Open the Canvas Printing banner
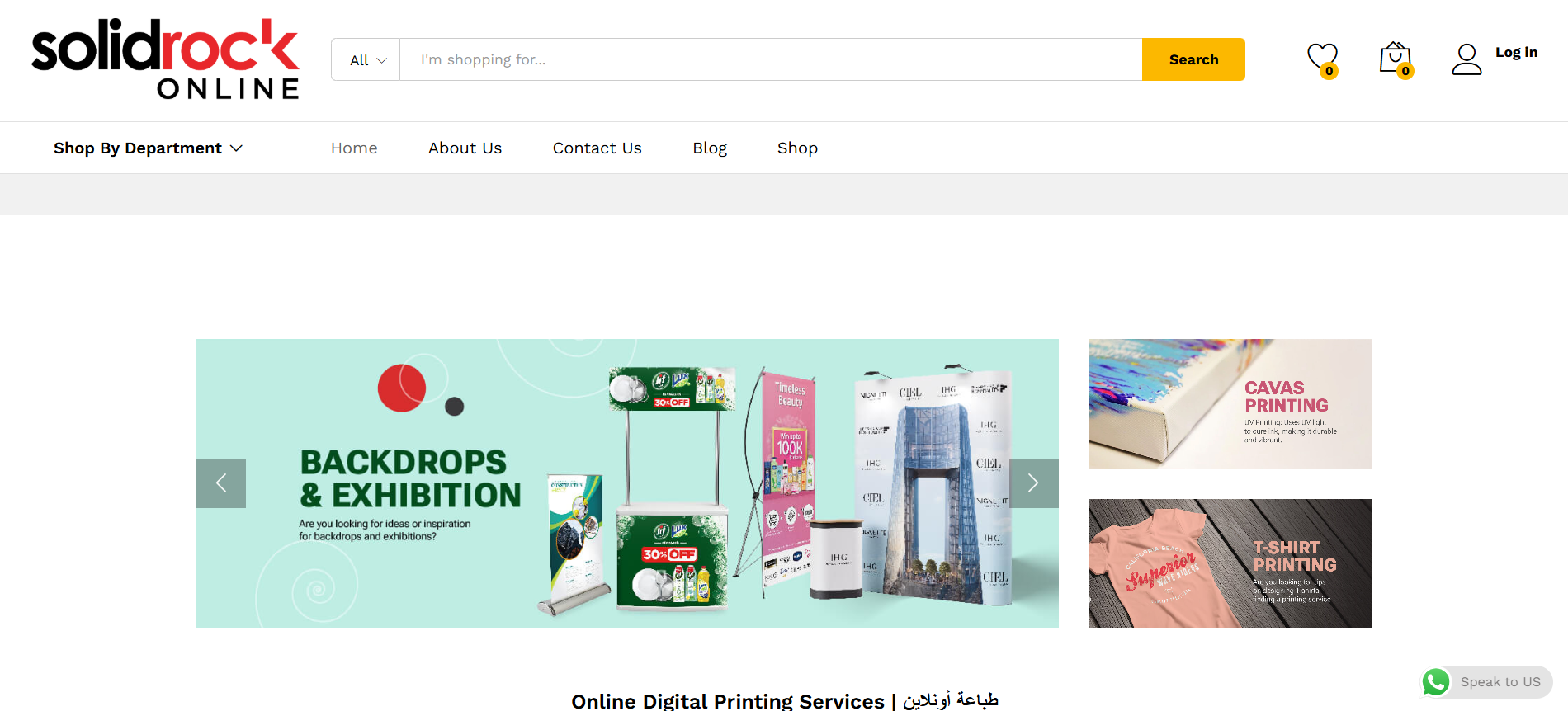The image size is (1568, 711). (1230, 404)
